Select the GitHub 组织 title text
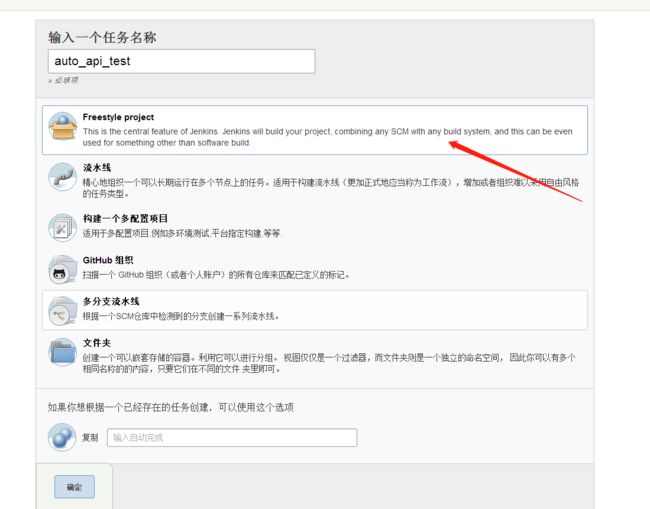 pos(108,260)
